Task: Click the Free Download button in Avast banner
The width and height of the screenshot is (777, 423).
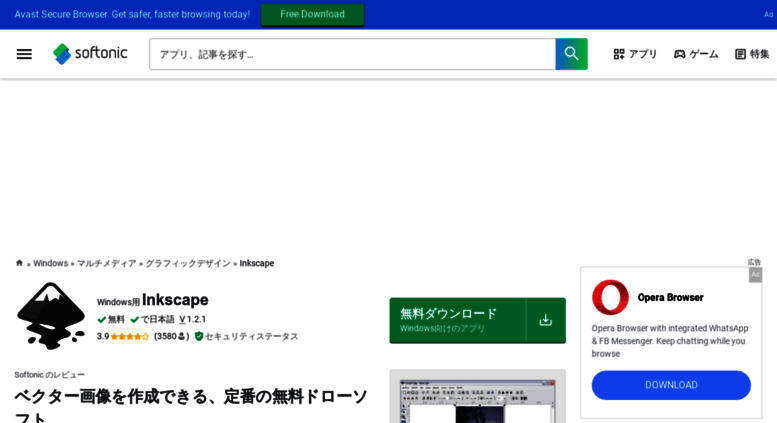Action: click(x=312, y=14)
